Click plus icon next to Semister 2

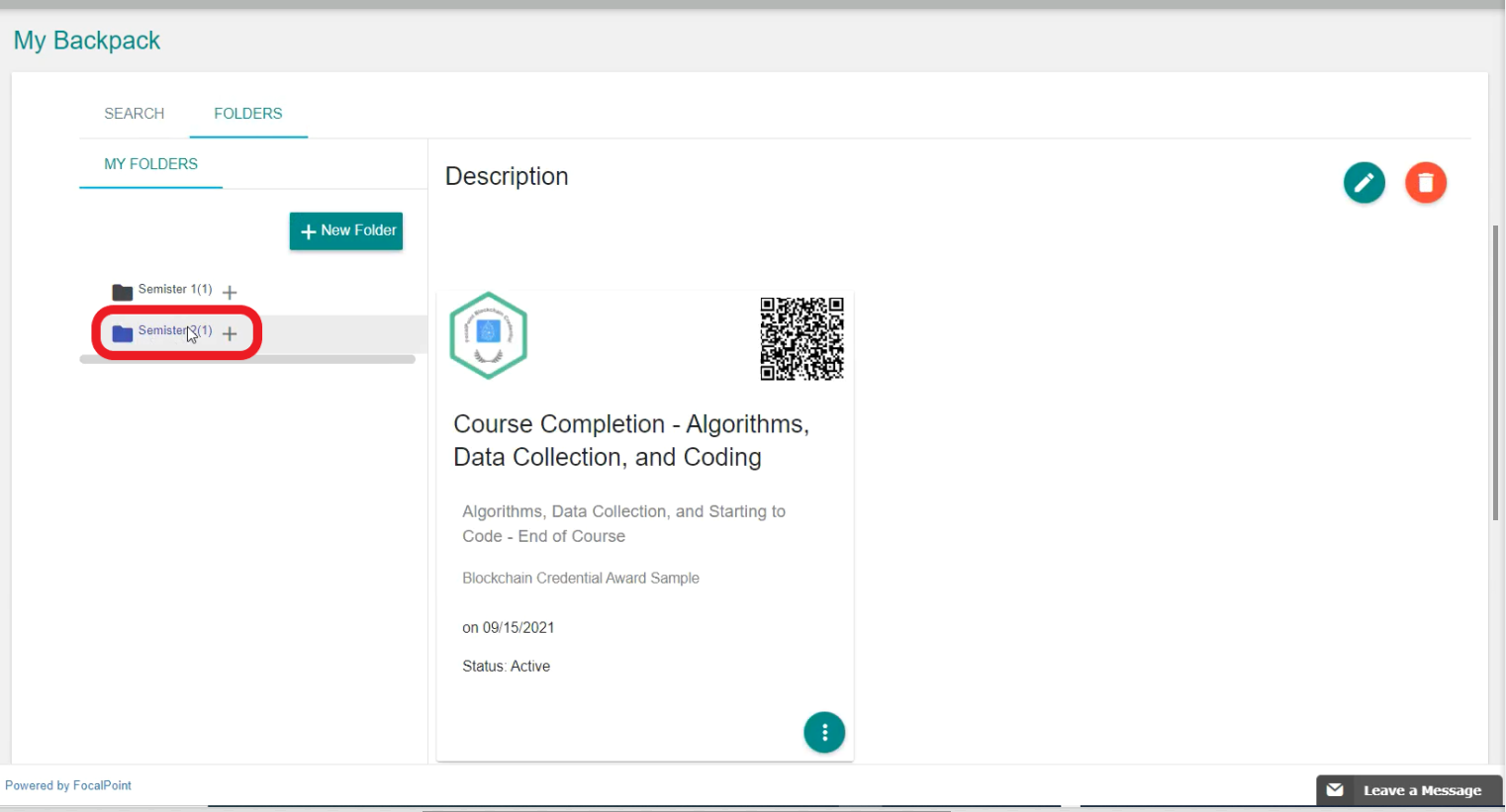tap(230, 334)
